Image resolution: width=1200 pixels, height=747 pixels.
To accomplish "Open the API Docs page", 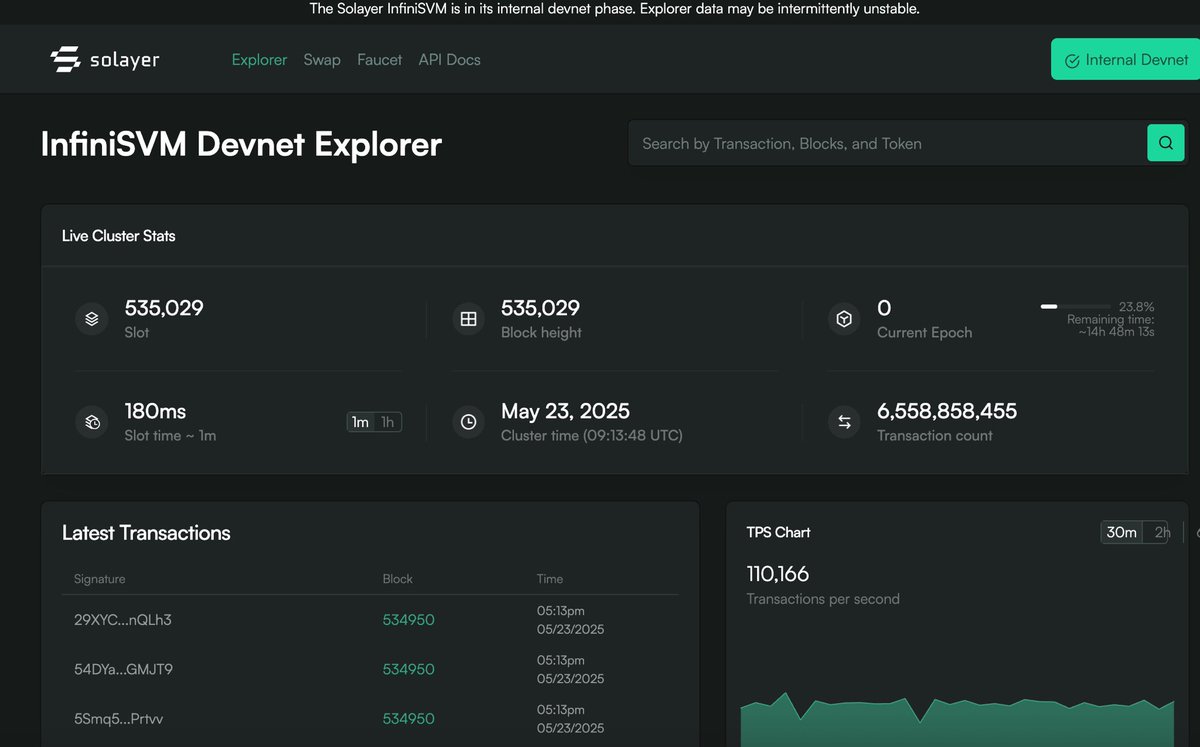I will click(449, 59).
